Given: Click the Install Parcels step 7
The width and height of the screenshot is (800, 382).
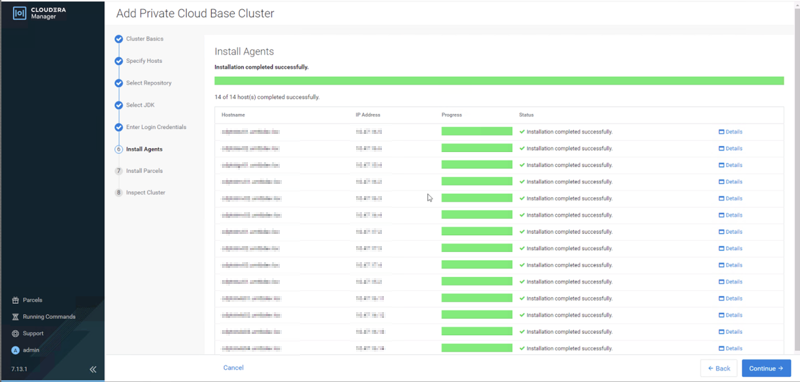Looking at the screenshot, I should (139, 171).
